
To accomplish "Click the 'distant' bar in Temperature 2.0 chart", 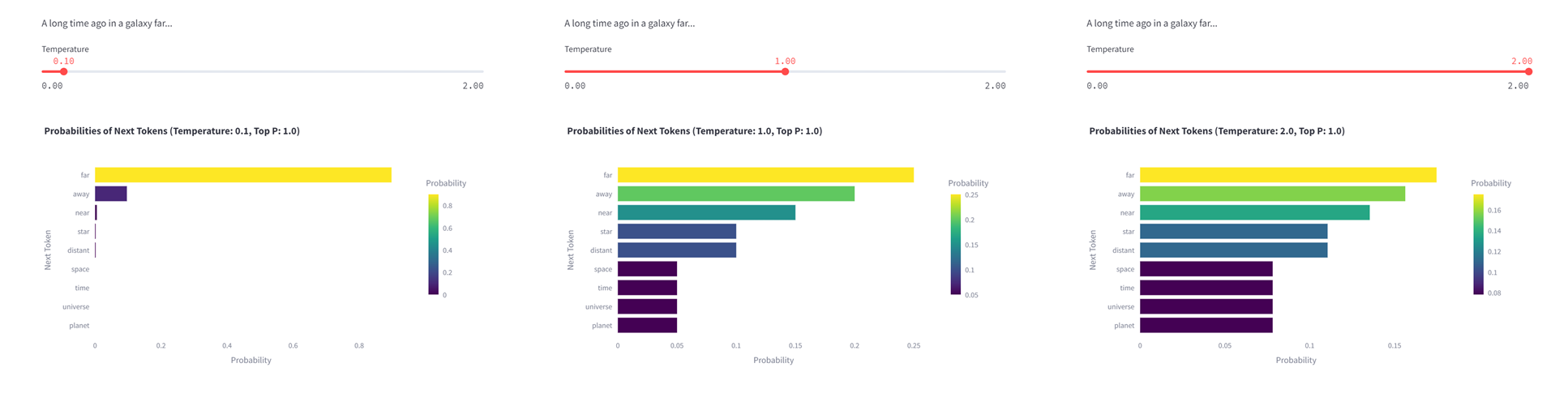I will coord(1234,250).
